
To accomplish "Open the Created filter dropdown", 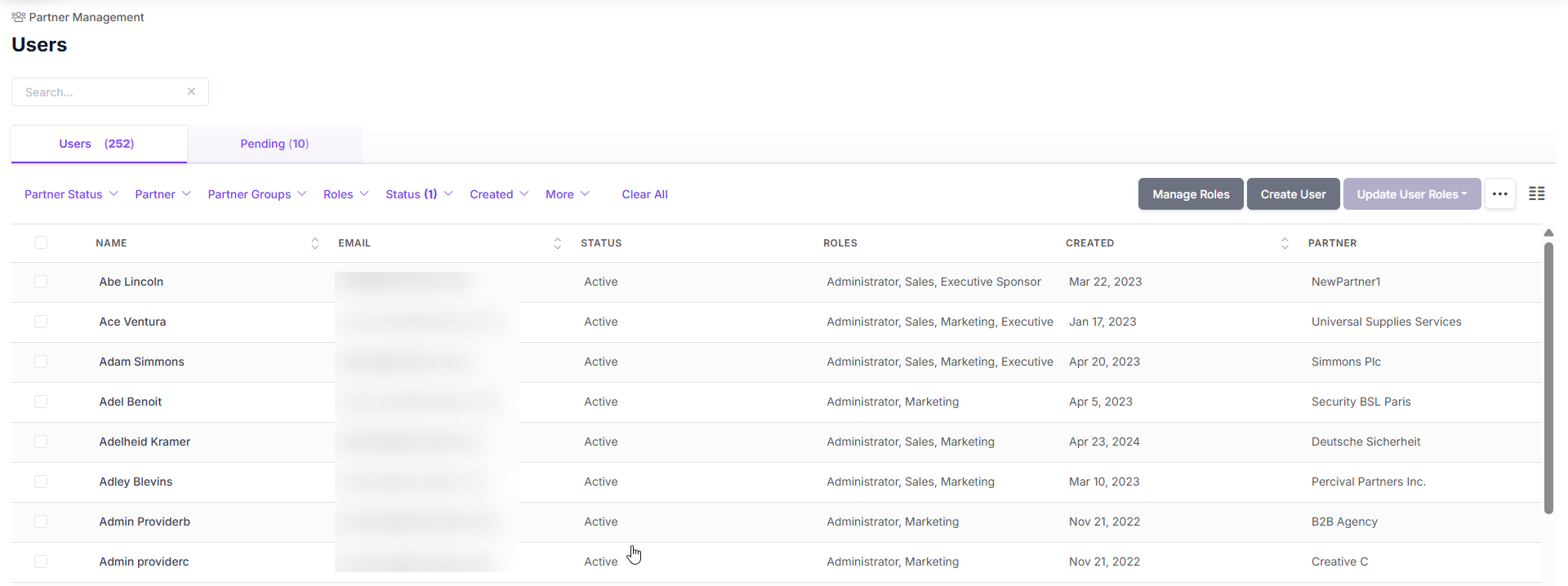I will point(499,194).
